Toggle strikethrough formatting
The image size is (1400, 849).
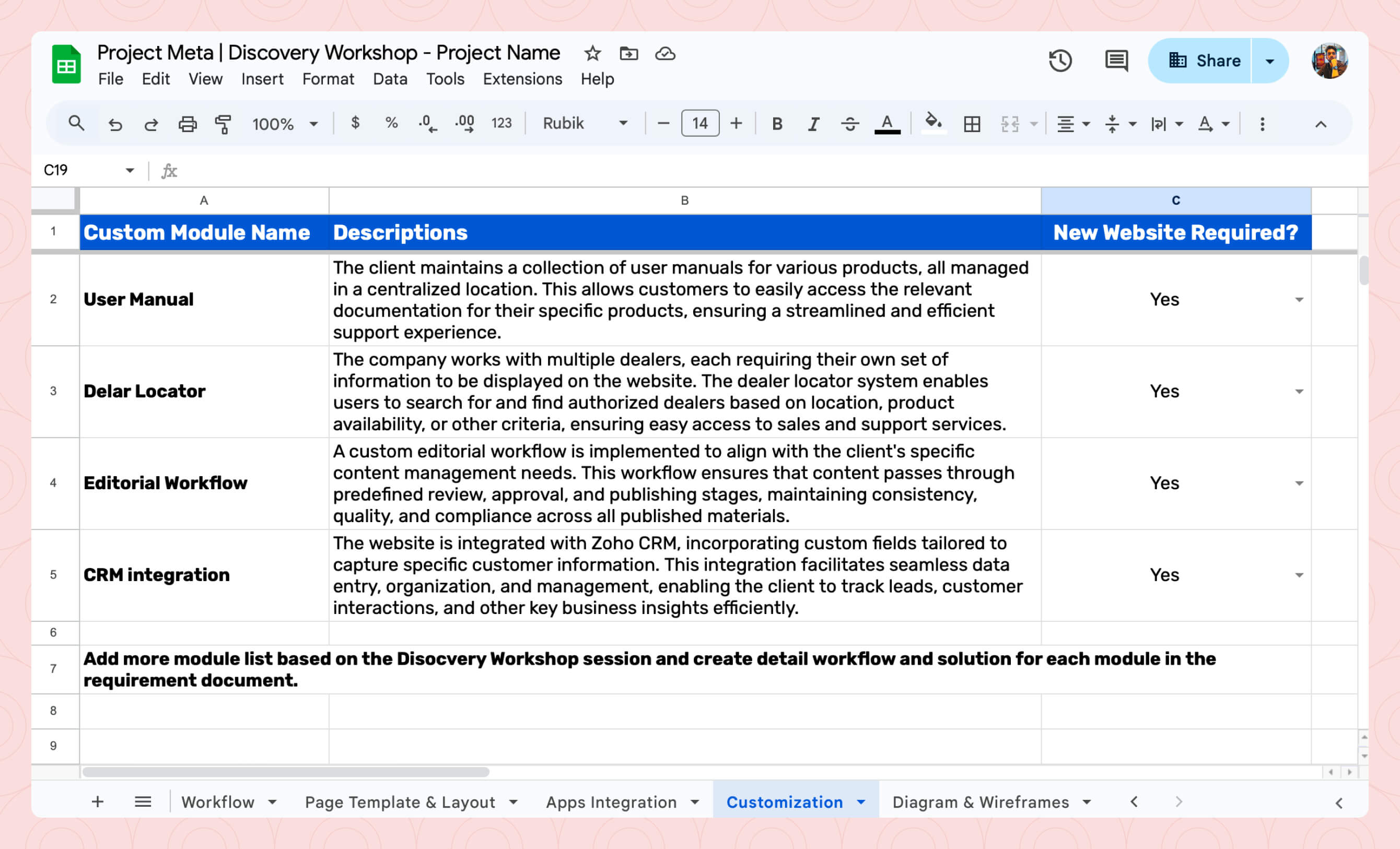point(849,124)
